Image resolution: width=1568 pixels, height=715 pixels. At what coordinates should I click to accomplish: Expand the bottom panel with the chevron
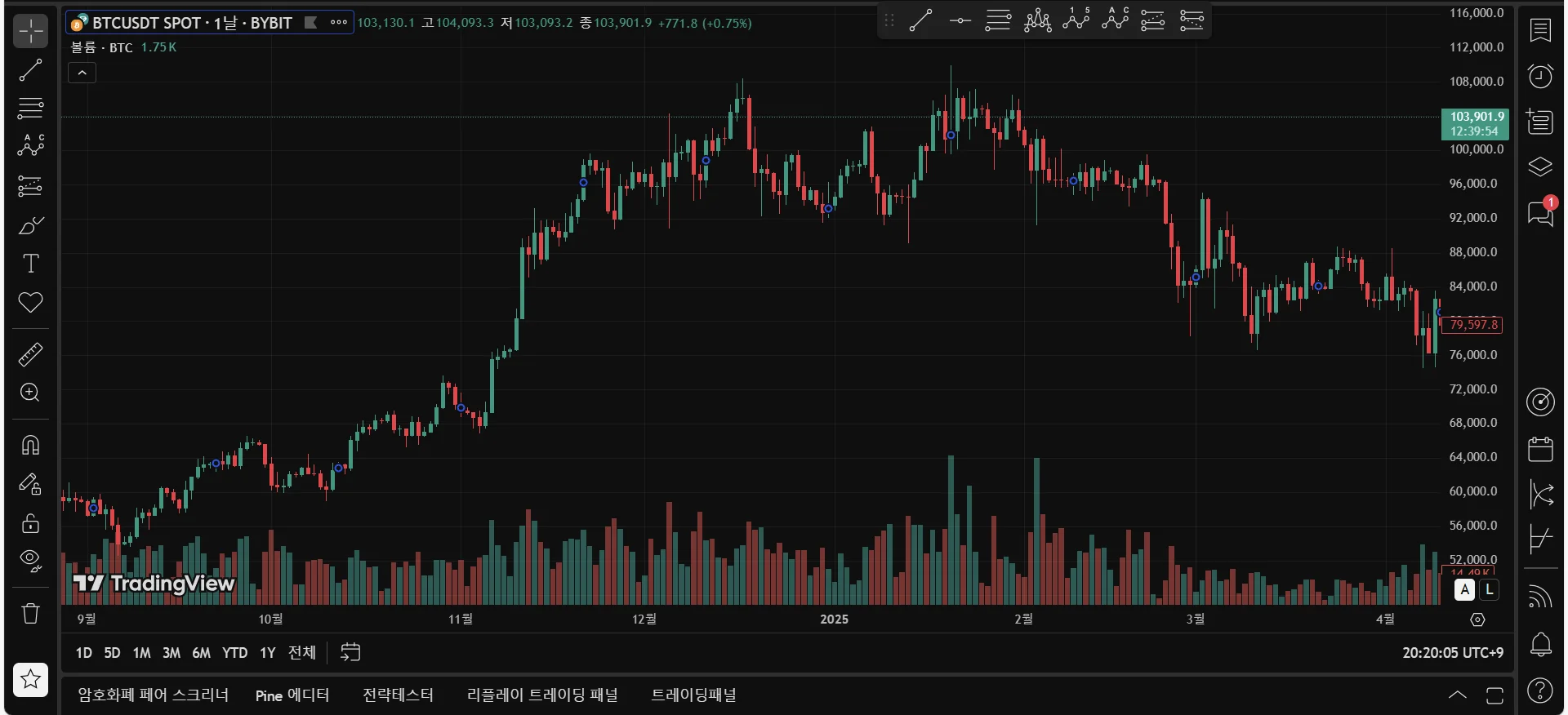[x=1457, y=695]
